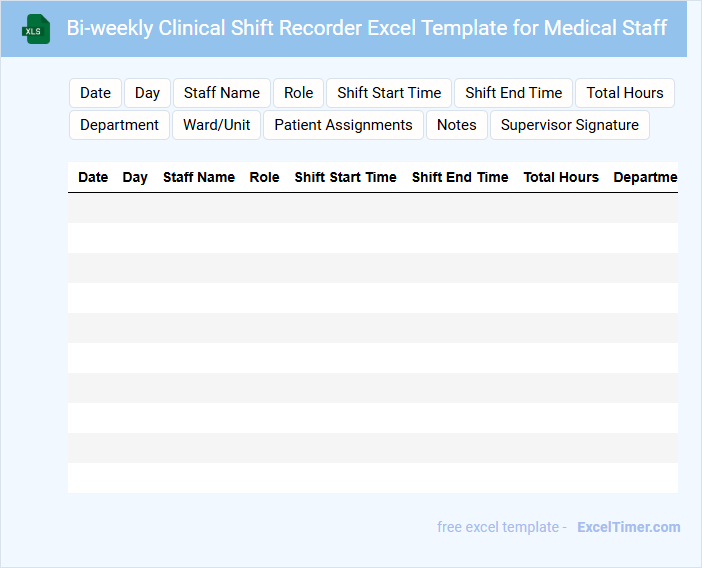Select the Supervisor Signature tag
The width and height of the screenshot is (702, 568).
pos(570,125)
